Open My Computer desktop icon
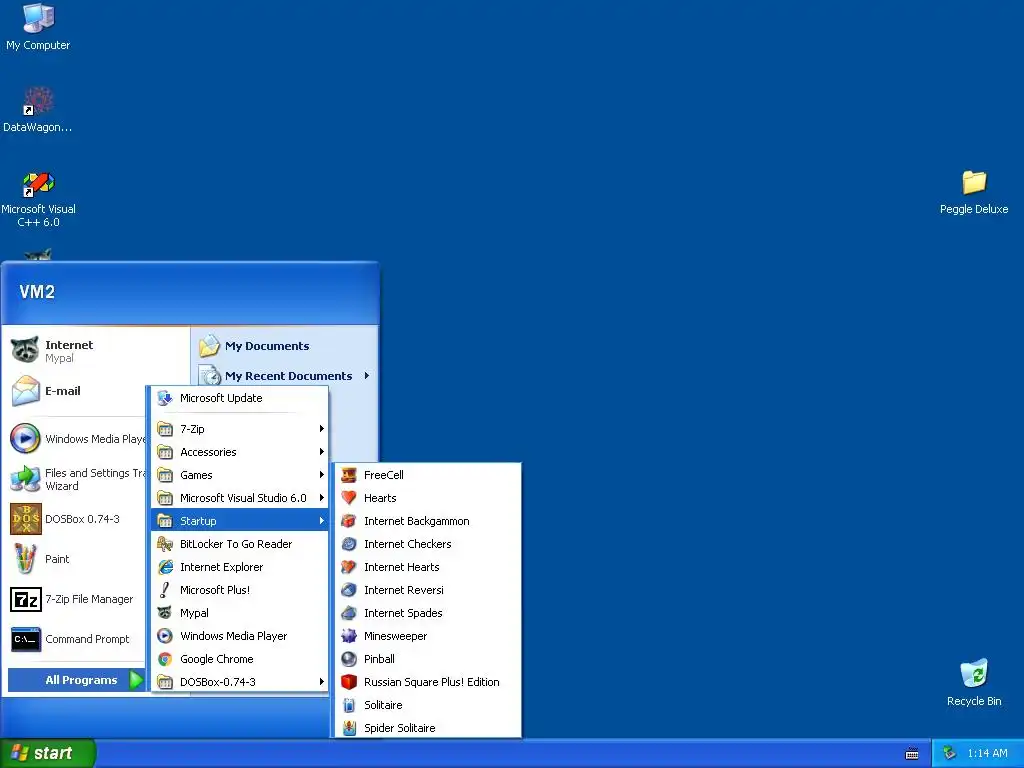This screenshot has height=768, width=1024. [38, 18]
